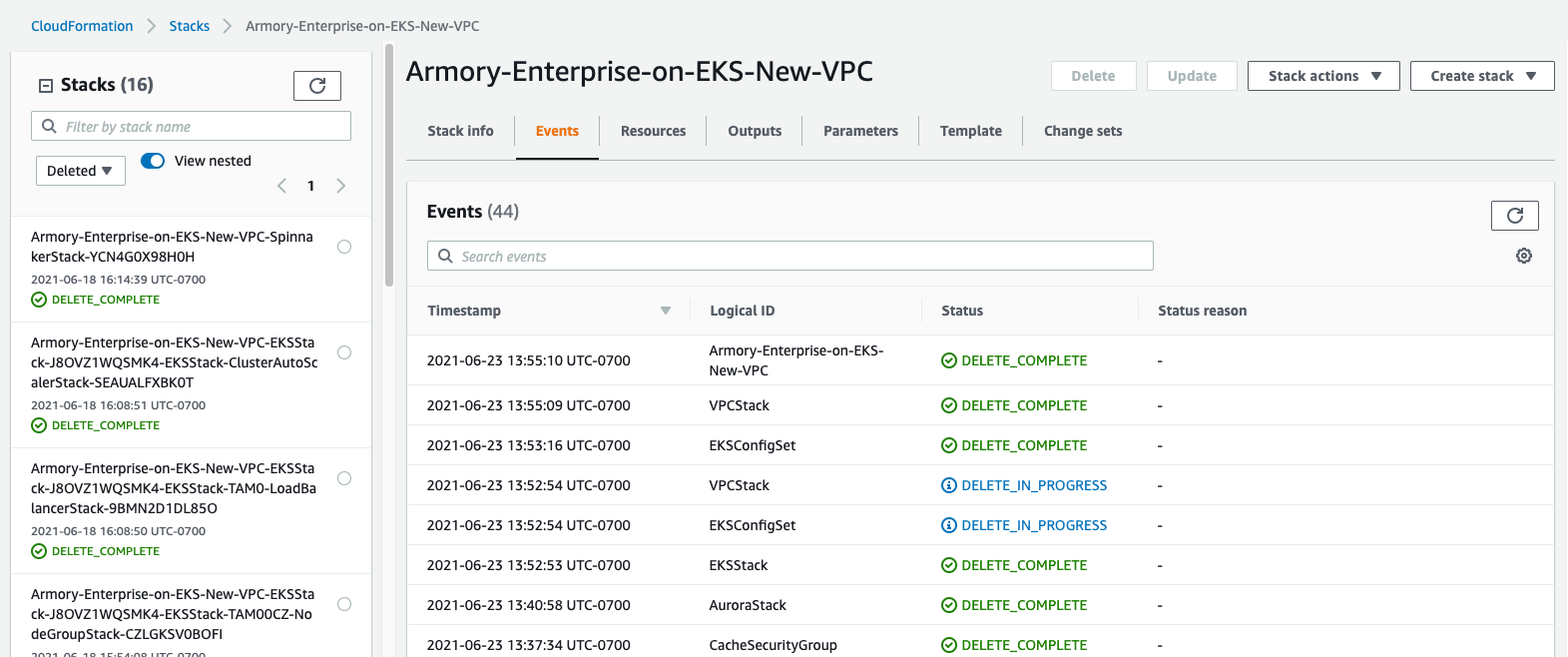Click the Search events field
The image size is (1568, 657).
790,256
